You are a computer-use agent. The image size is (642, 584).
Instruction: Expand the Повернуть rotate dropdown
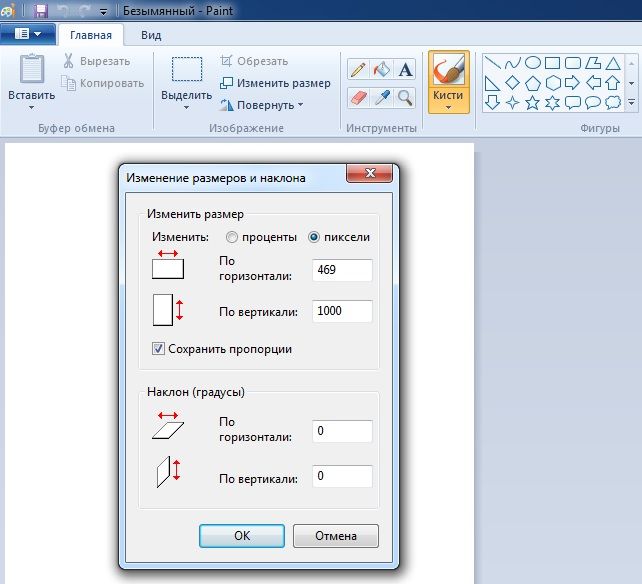tap(262, 105)
